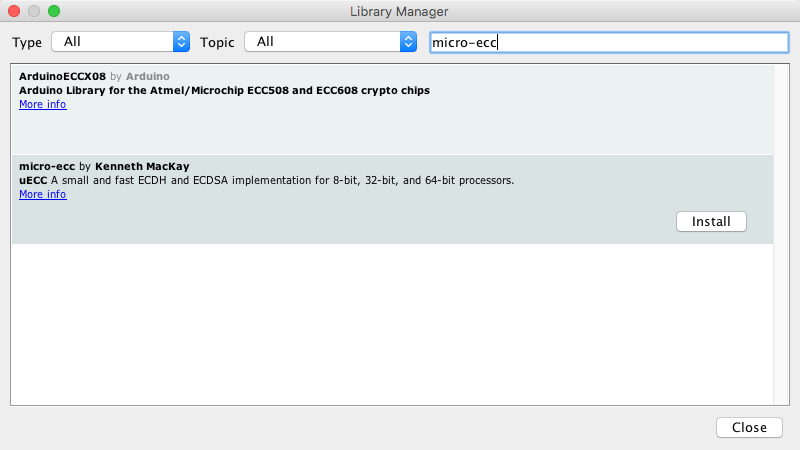Install the micro-ecc library
This screenshot has width=800, height=450.
[x=711, y=221]
